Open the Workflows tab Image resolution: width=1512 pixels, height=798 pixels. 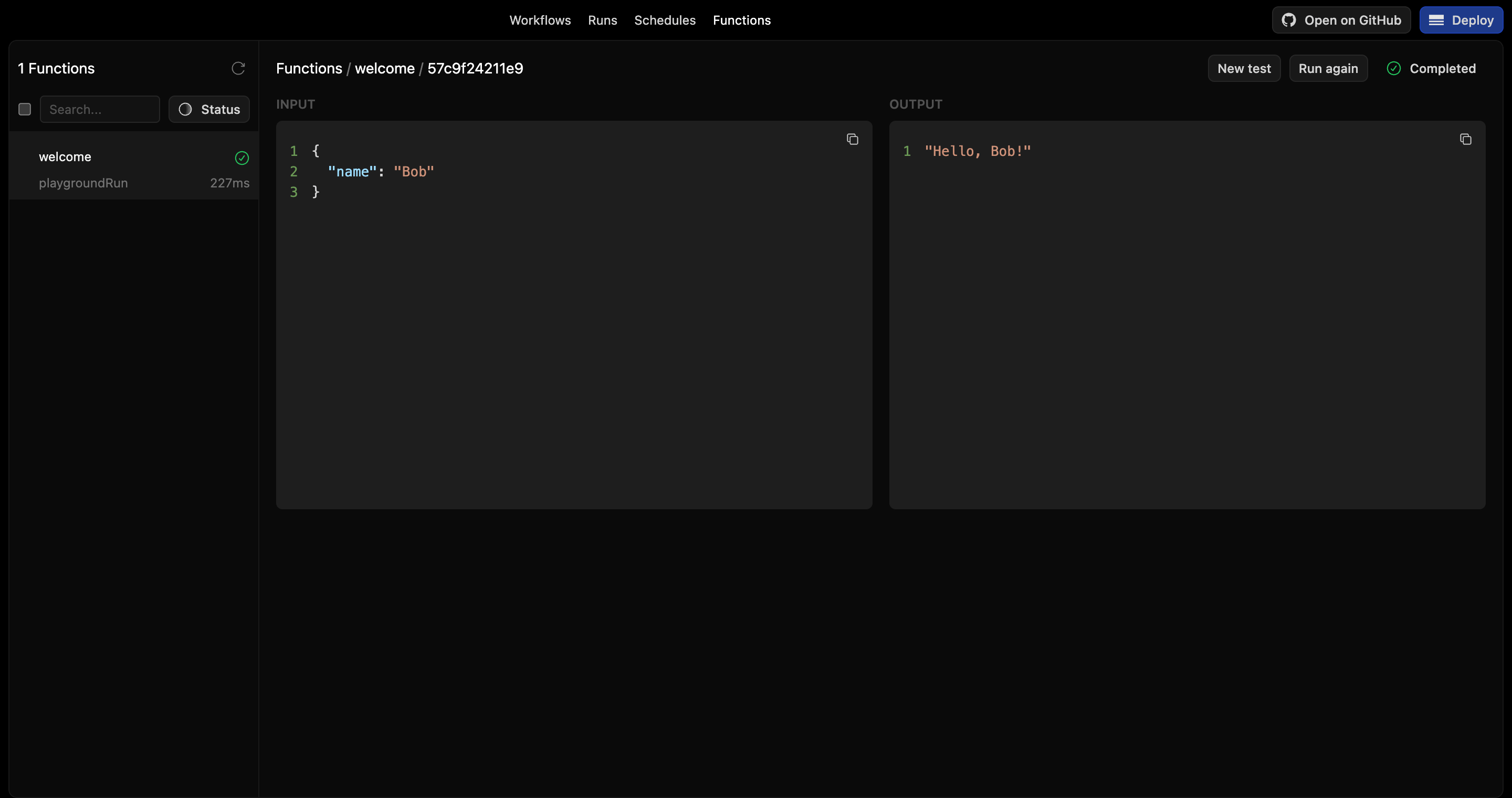(539, 20)
